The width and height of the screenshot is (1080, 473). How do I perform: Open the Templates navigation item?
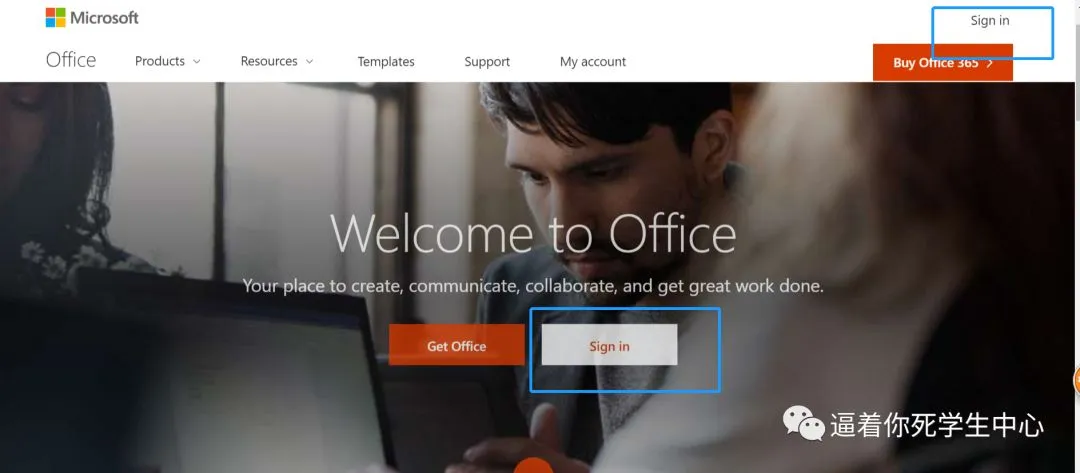point(386,61)
